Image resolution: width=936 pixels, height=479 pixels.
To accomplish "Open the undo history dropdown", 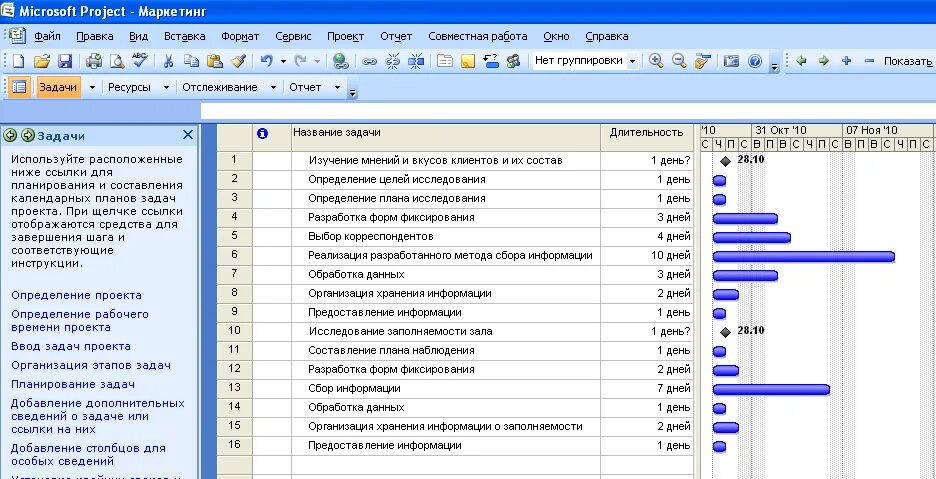I will pyautogui.click(x=283, y=62).
